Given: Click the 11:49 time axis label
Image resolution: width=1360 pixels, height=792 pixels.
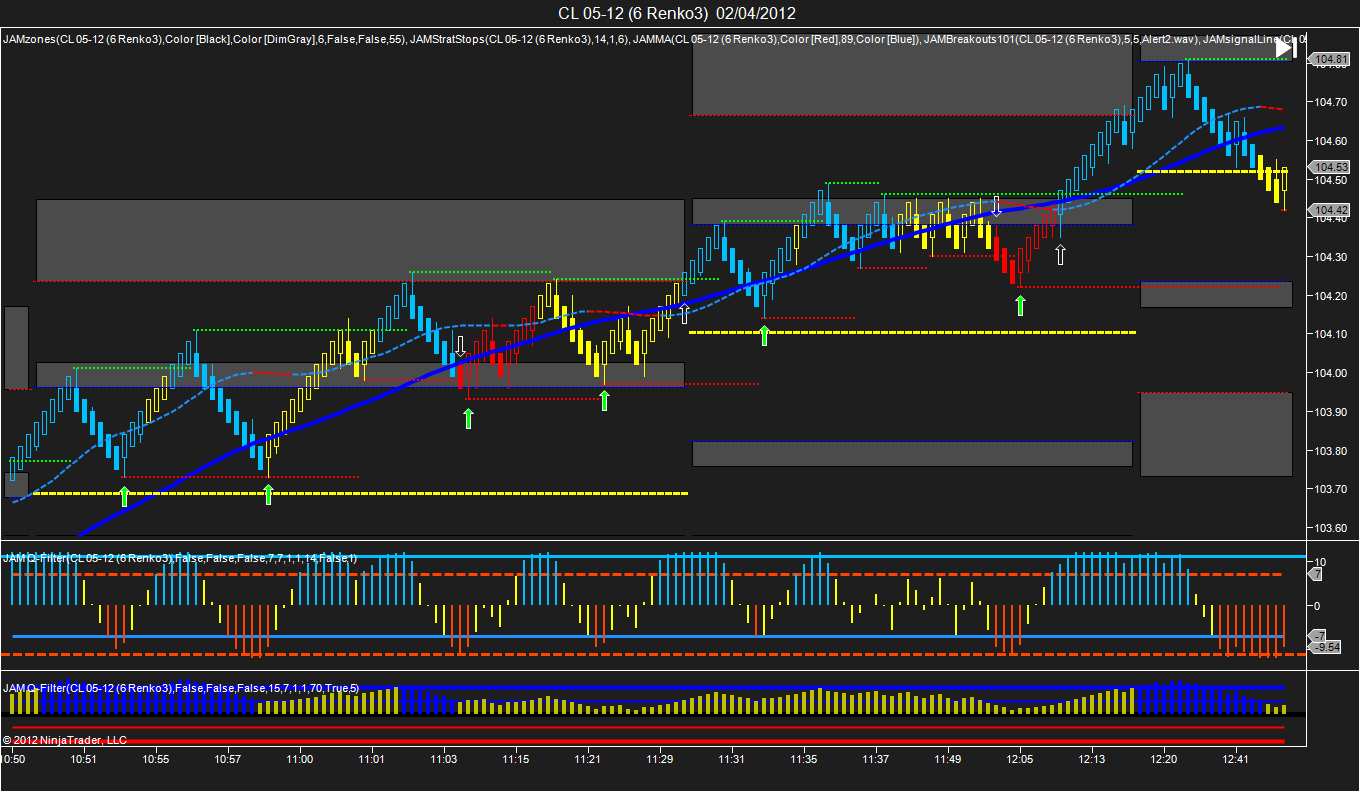Looking at the screenshot, I should tap(947, 760).
